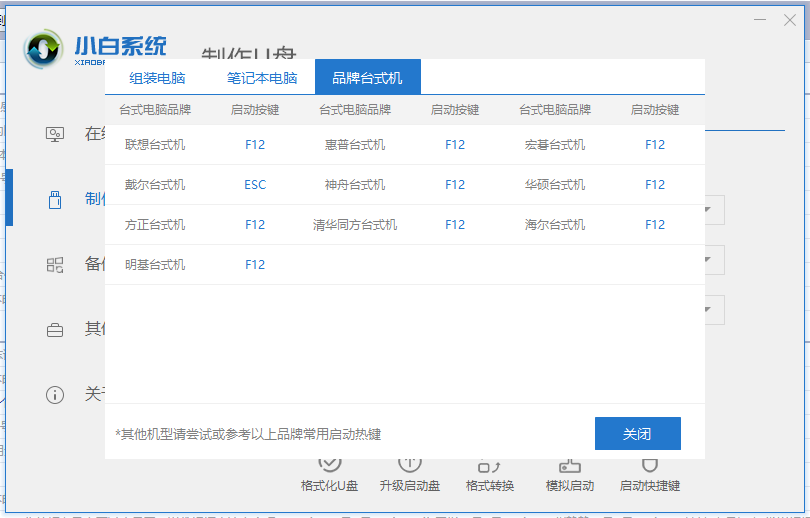The width and height of the screenshot is (810, 518).
Task: Click the ESC hotkey for 戴尔台式机
Action: (x=255, y=185)
